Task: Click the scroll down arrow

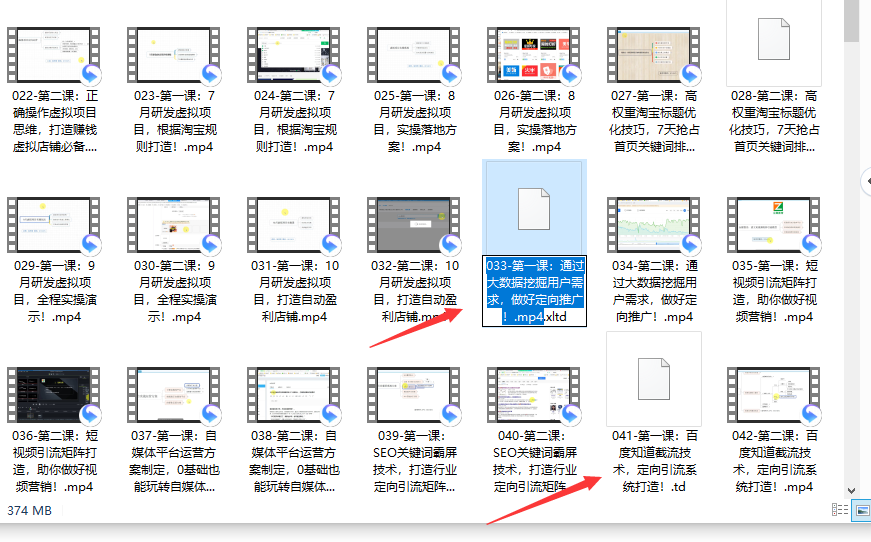Action: click(851, 490)
